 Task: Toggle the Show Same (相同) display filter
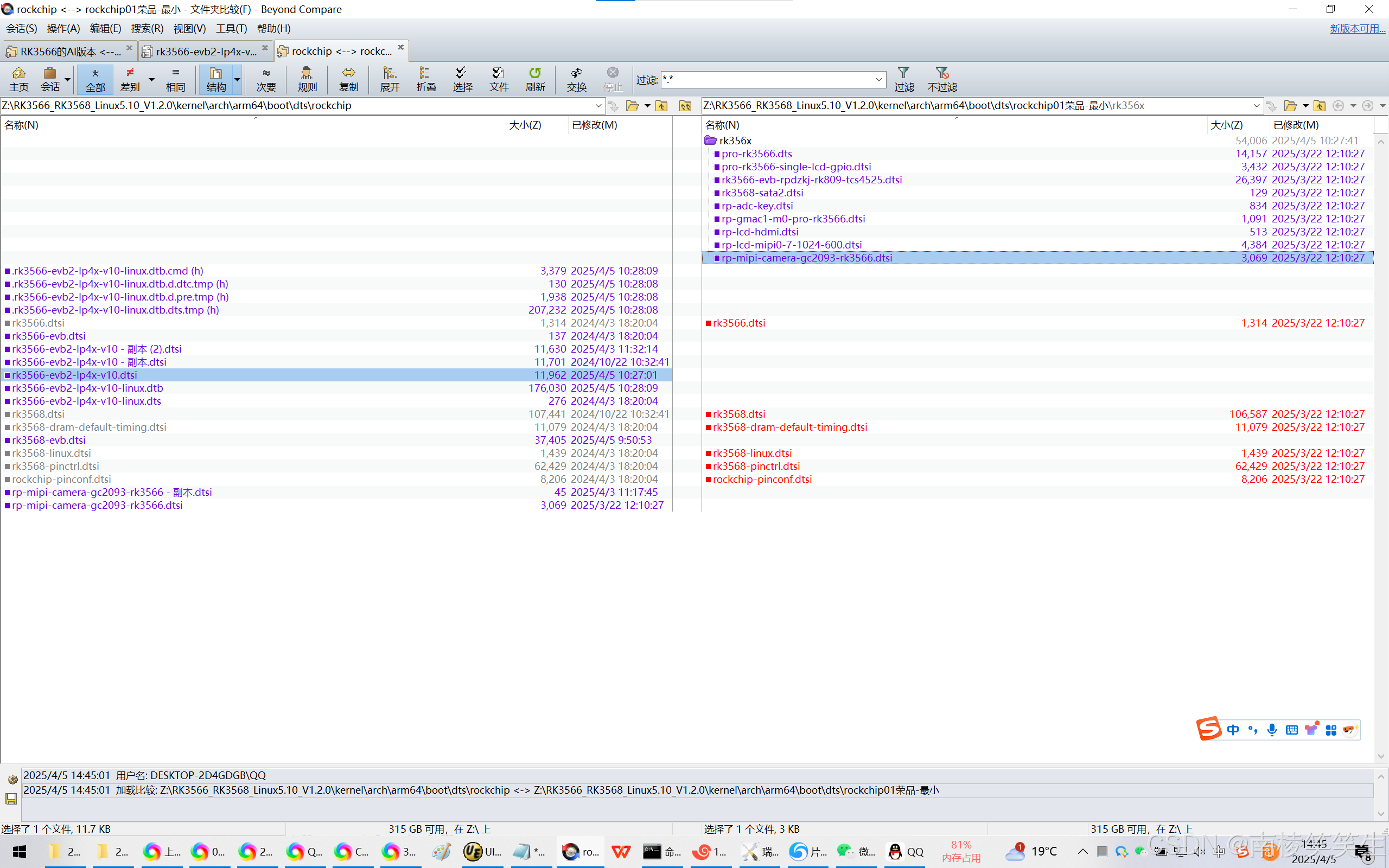click(176, 79)
